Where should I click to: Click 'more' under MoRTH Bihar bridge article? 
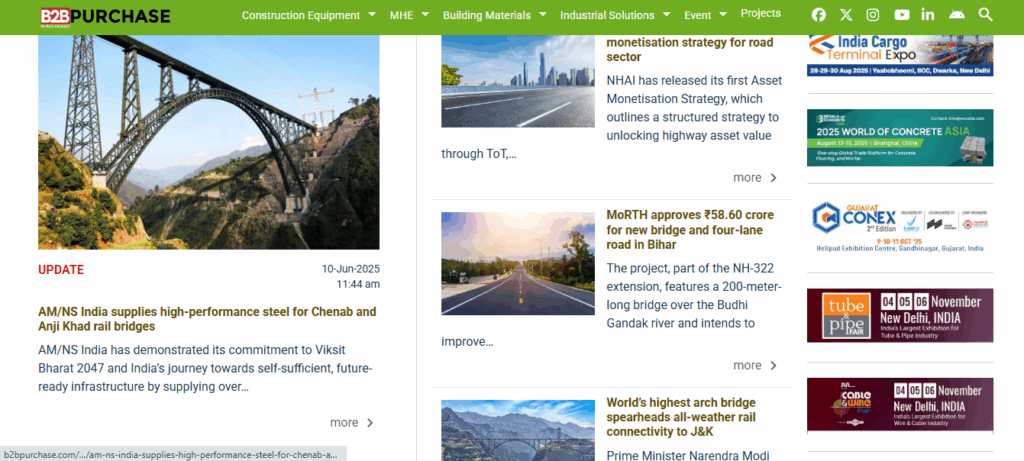pyautogui.click(x=747, y=365)
